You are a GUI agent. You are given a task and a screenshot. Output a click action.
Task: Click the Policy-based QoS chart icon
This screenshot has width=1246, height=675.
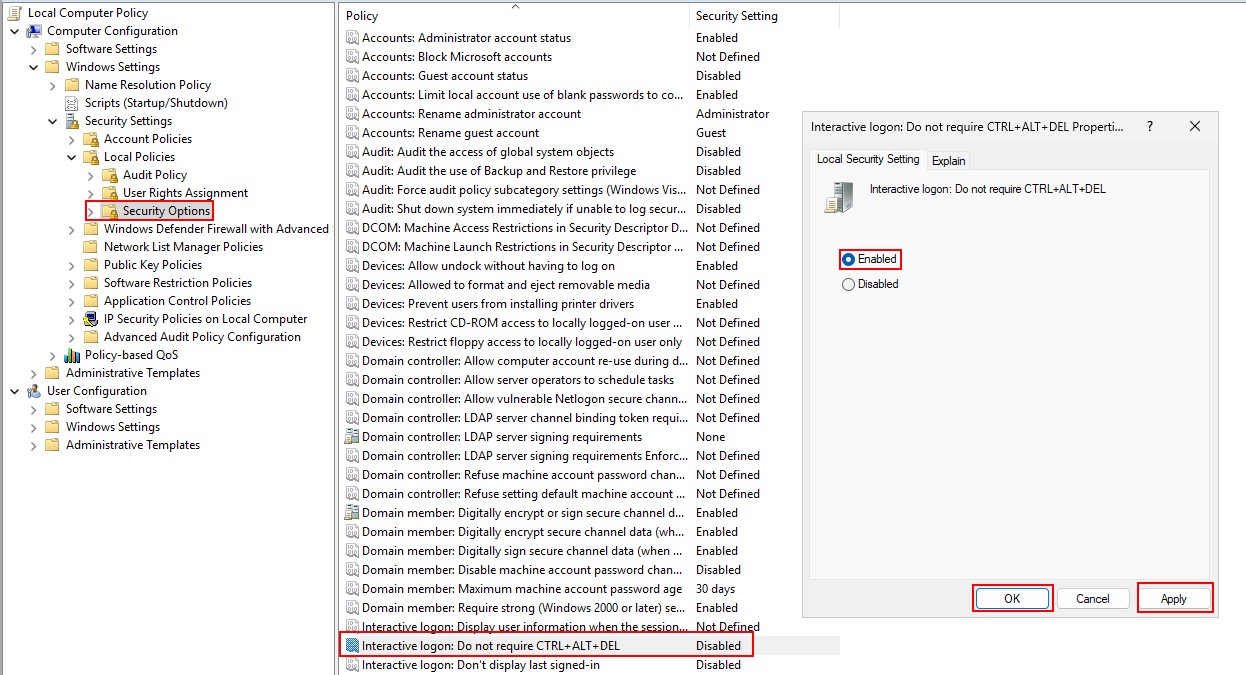(72, 355)
